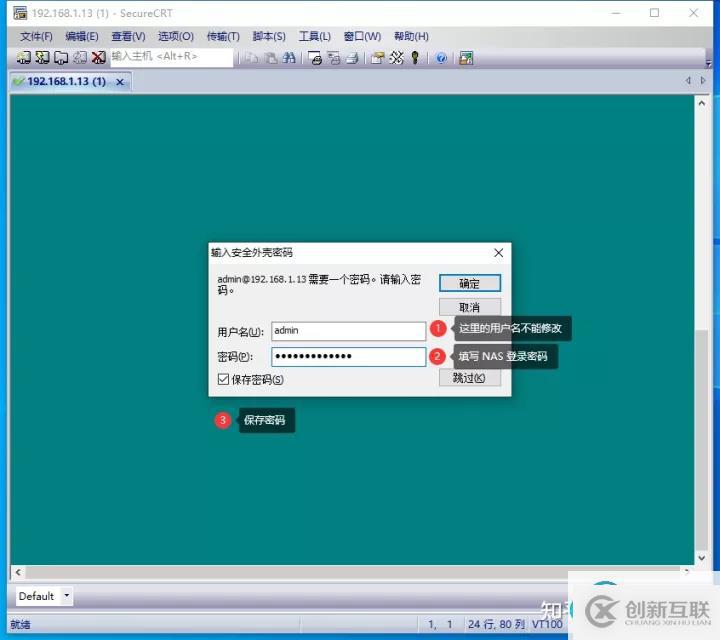Click the Find binoculars icon

[289, 58]
